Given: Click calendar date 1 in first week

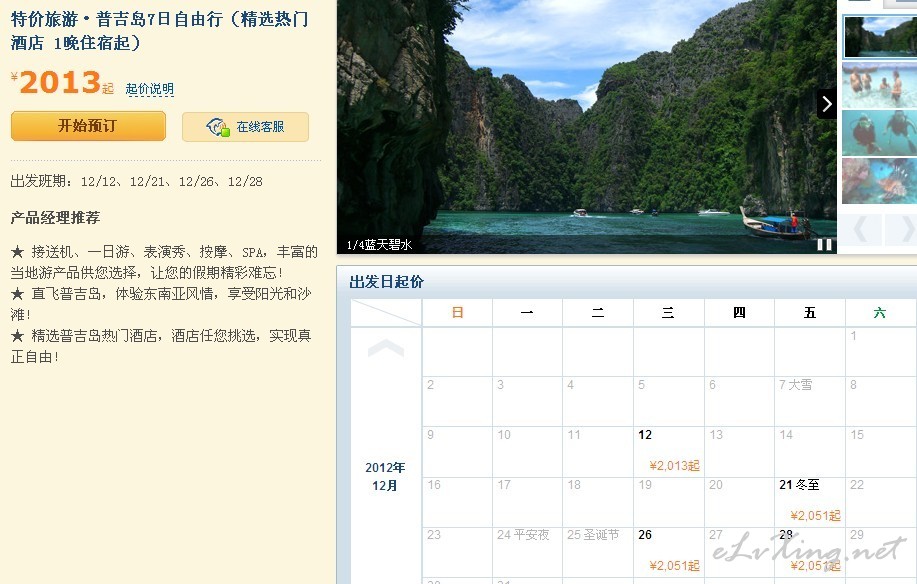Looking at the screenshot, I should coord(854,336).
